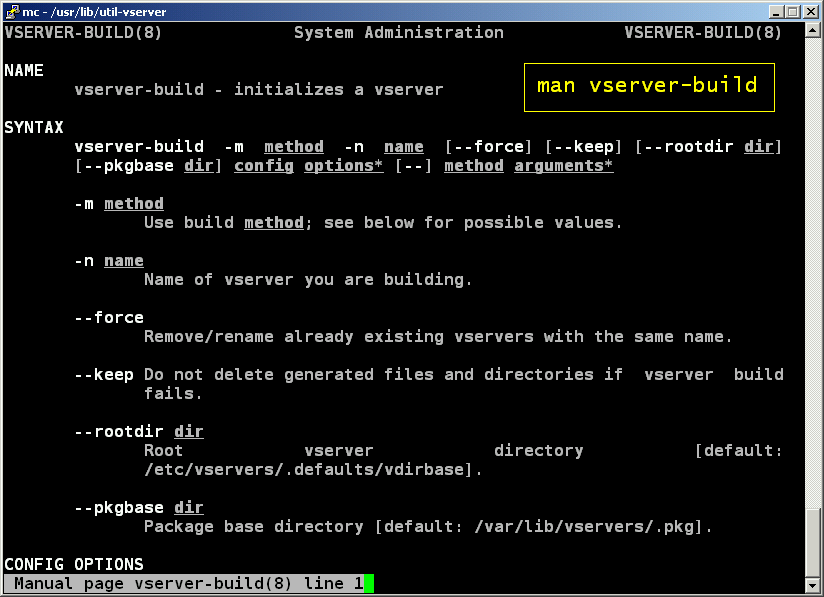Click underlined 'arguments*' in the SYNTAX block
Screen dimensions: 824x597
(564, 166)
